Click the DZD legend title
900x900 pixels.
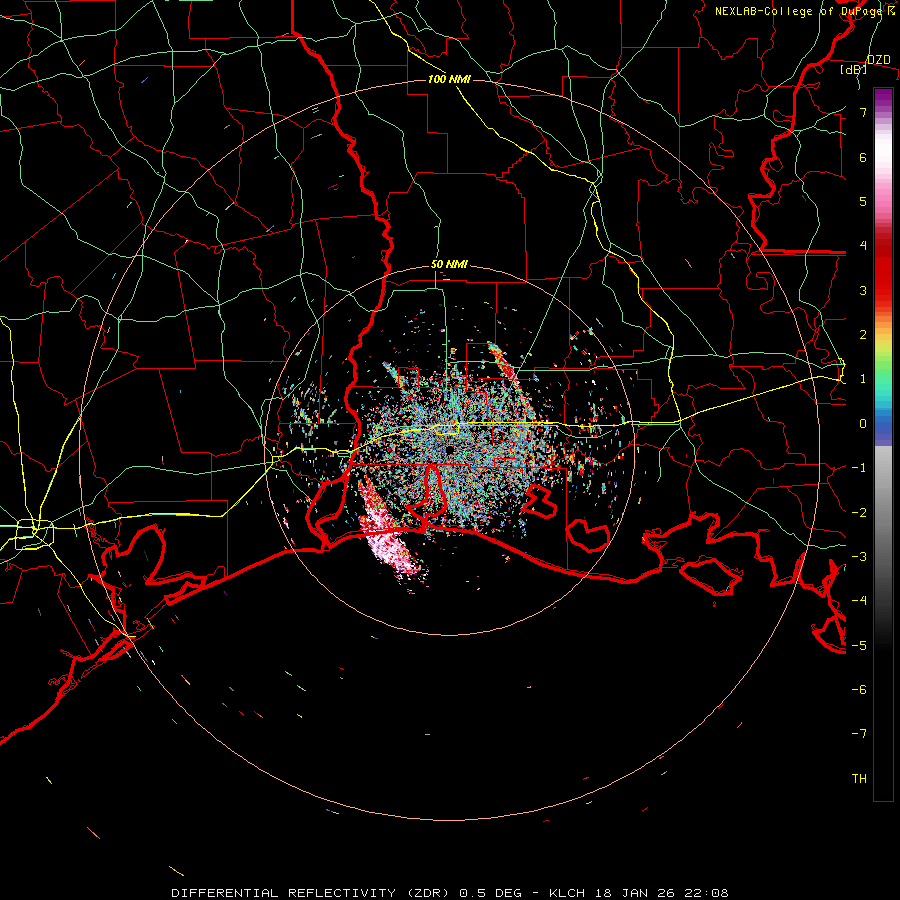point(879,60)
